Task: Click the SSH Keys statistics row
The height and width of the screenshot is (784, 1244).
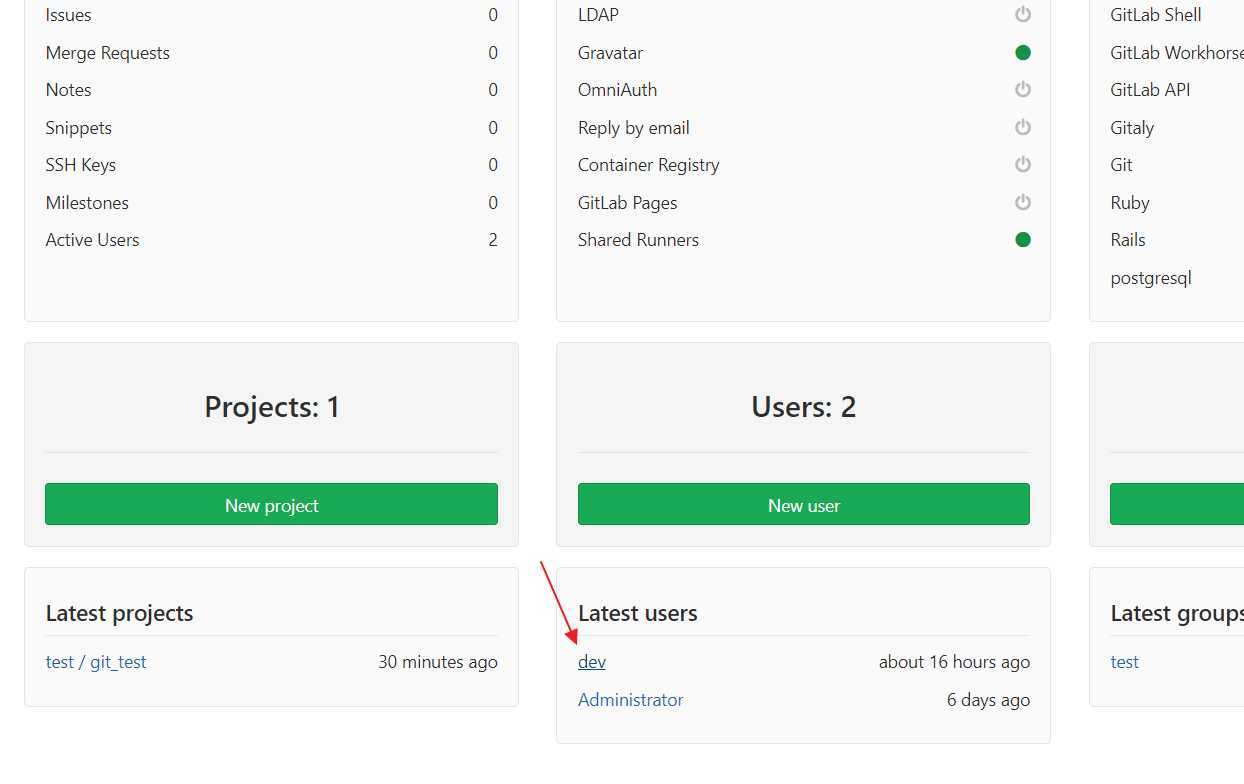Action: [x=271, y=165]
